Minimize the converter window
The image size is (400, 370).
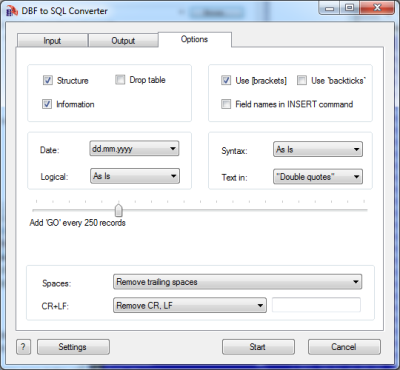pyautogui.click(x=329, y=8)
